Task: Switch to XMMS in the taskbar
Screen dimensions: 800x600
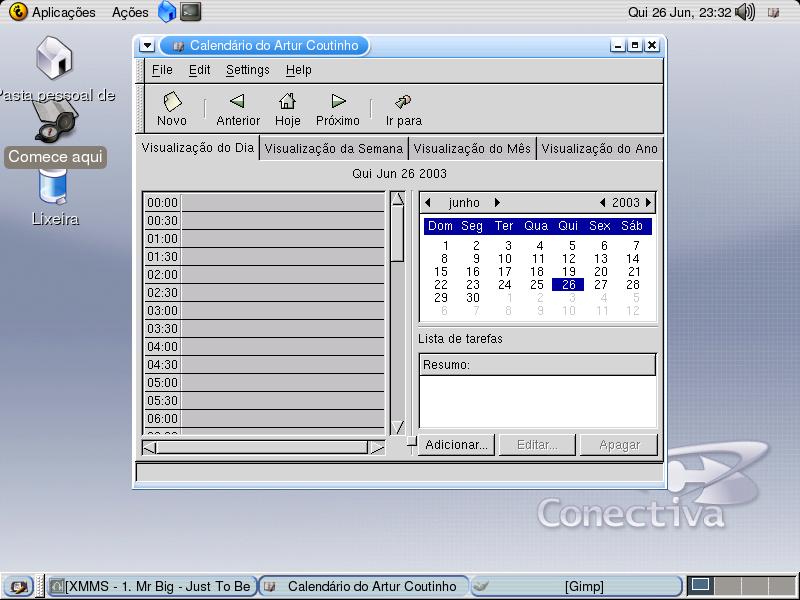Action: [x=150, y=587]
